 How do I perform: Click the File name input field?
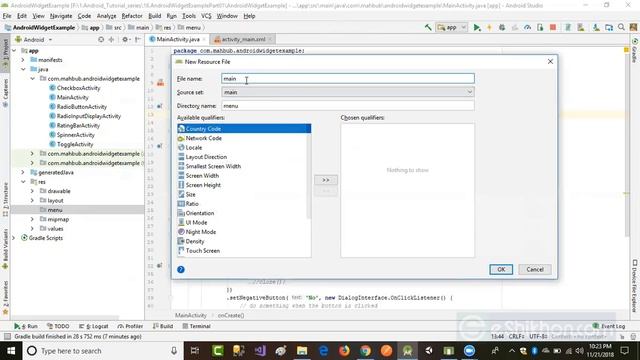pos(348,79)
